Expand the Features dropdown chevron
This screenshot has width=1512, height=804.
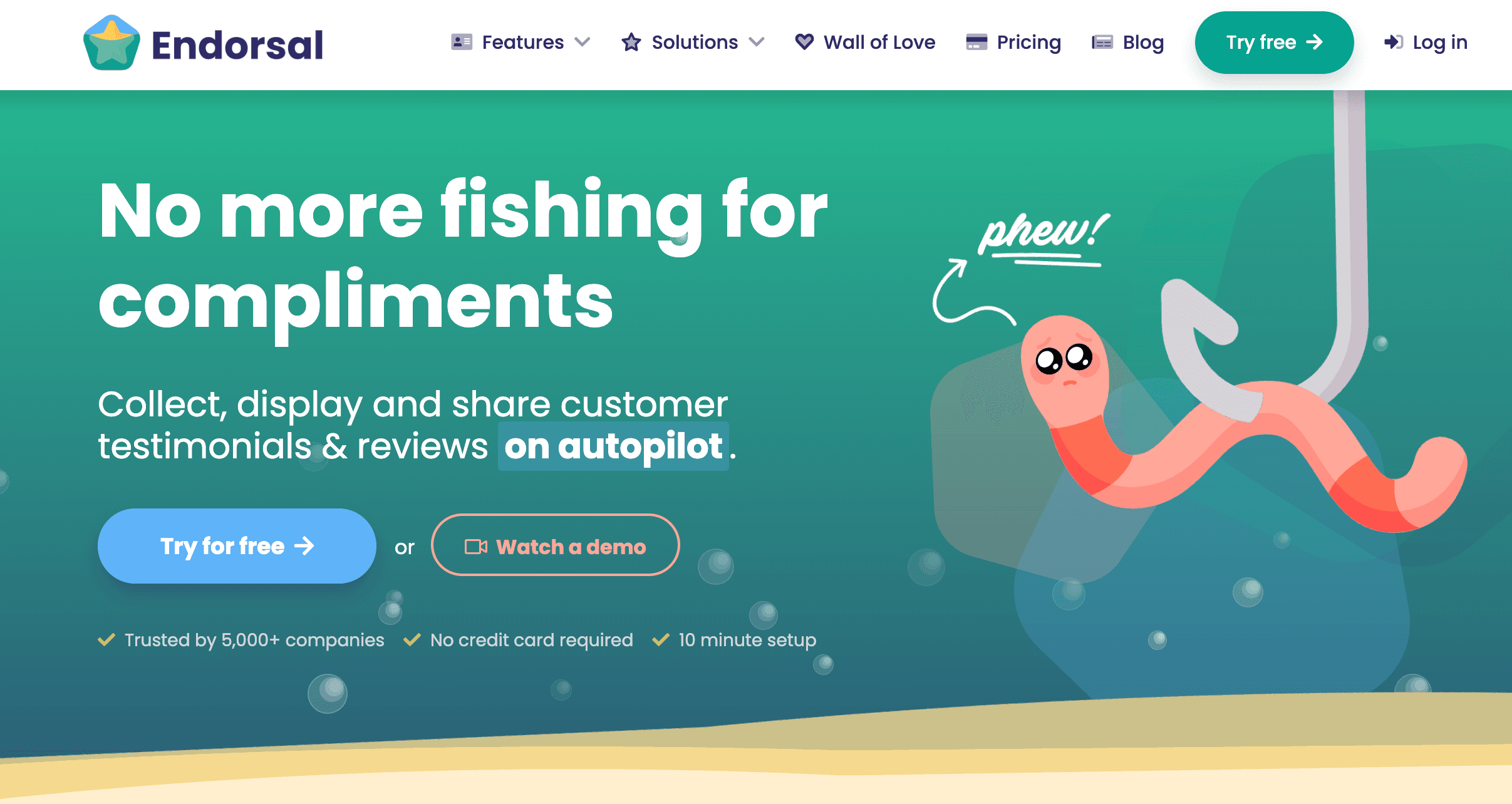(x=583, y=42)
